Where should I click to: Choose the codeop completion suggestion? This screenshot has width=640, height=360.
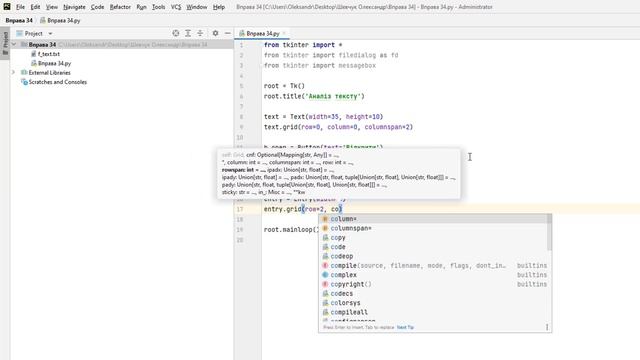pyautogui.click(x=433, y=256)
